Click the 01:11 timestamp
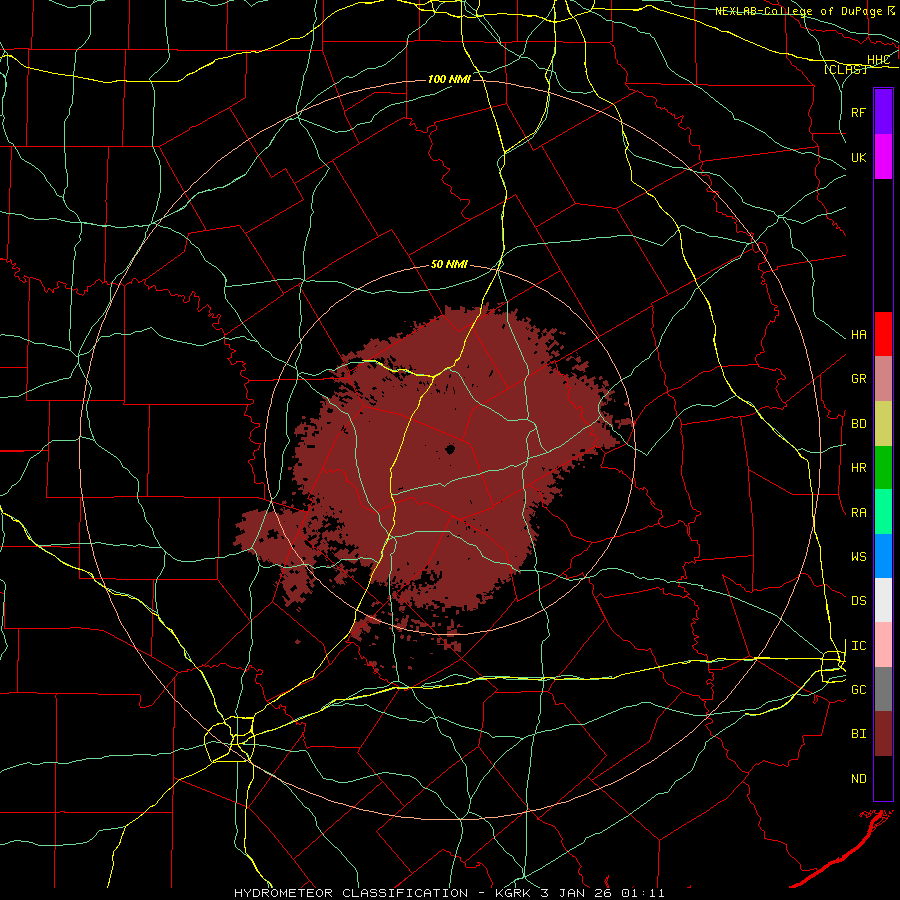Screen dimensions: 900x900 click(642, 893)
